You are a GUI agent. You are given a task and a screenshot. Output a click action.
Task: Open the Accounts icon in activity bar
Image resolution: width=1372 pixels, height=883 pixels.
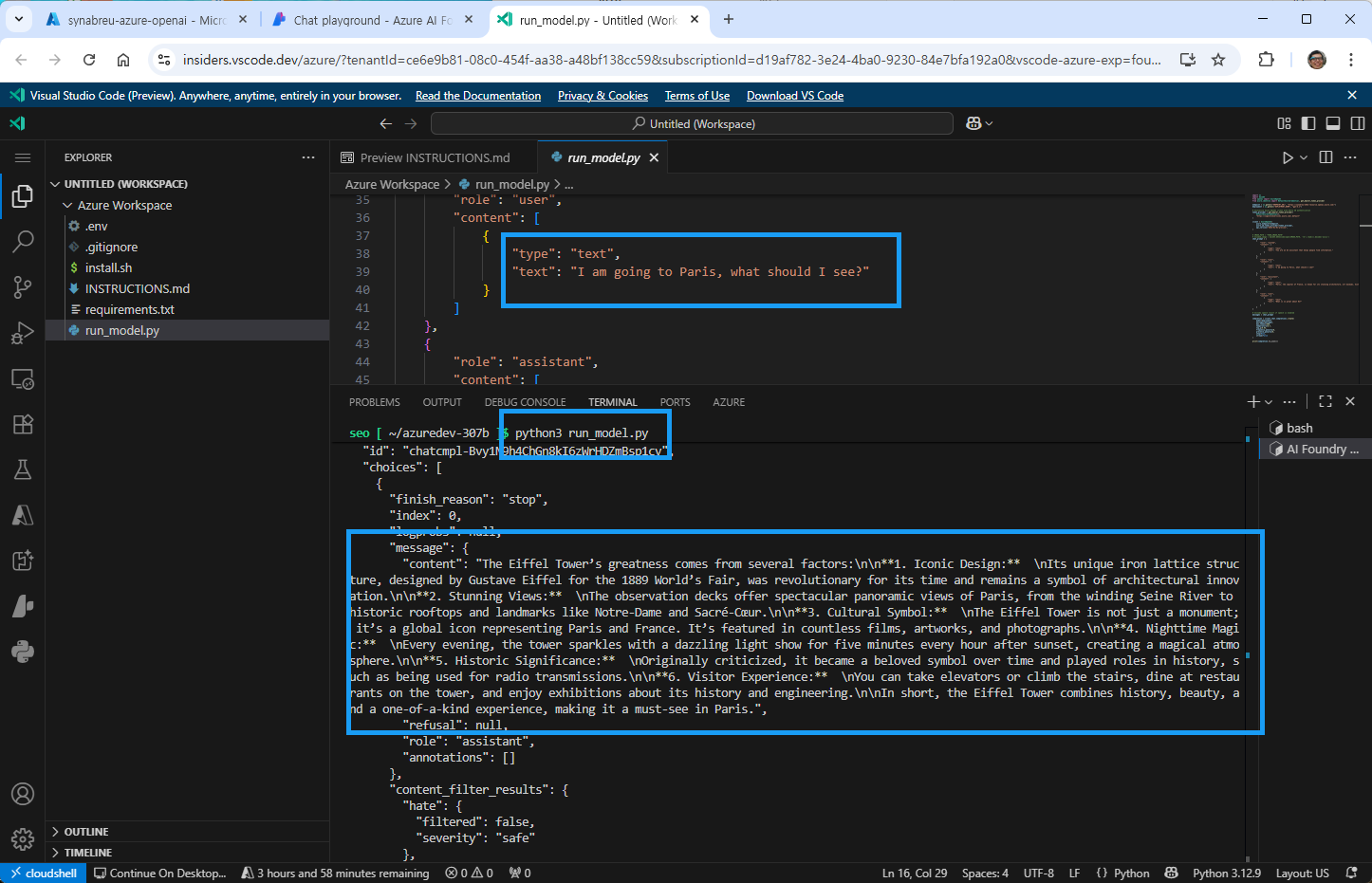[x=23, y=794]
